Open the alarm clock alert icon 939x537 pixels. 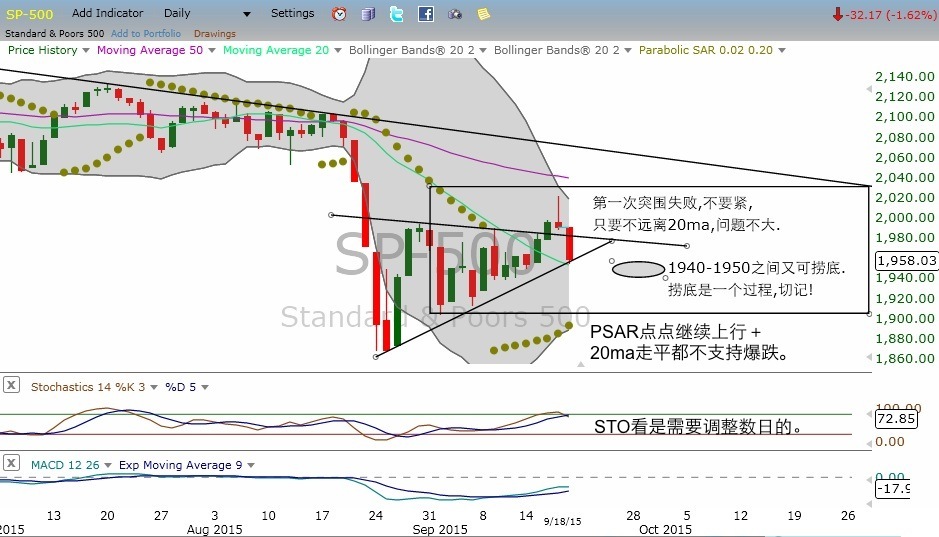339,14
